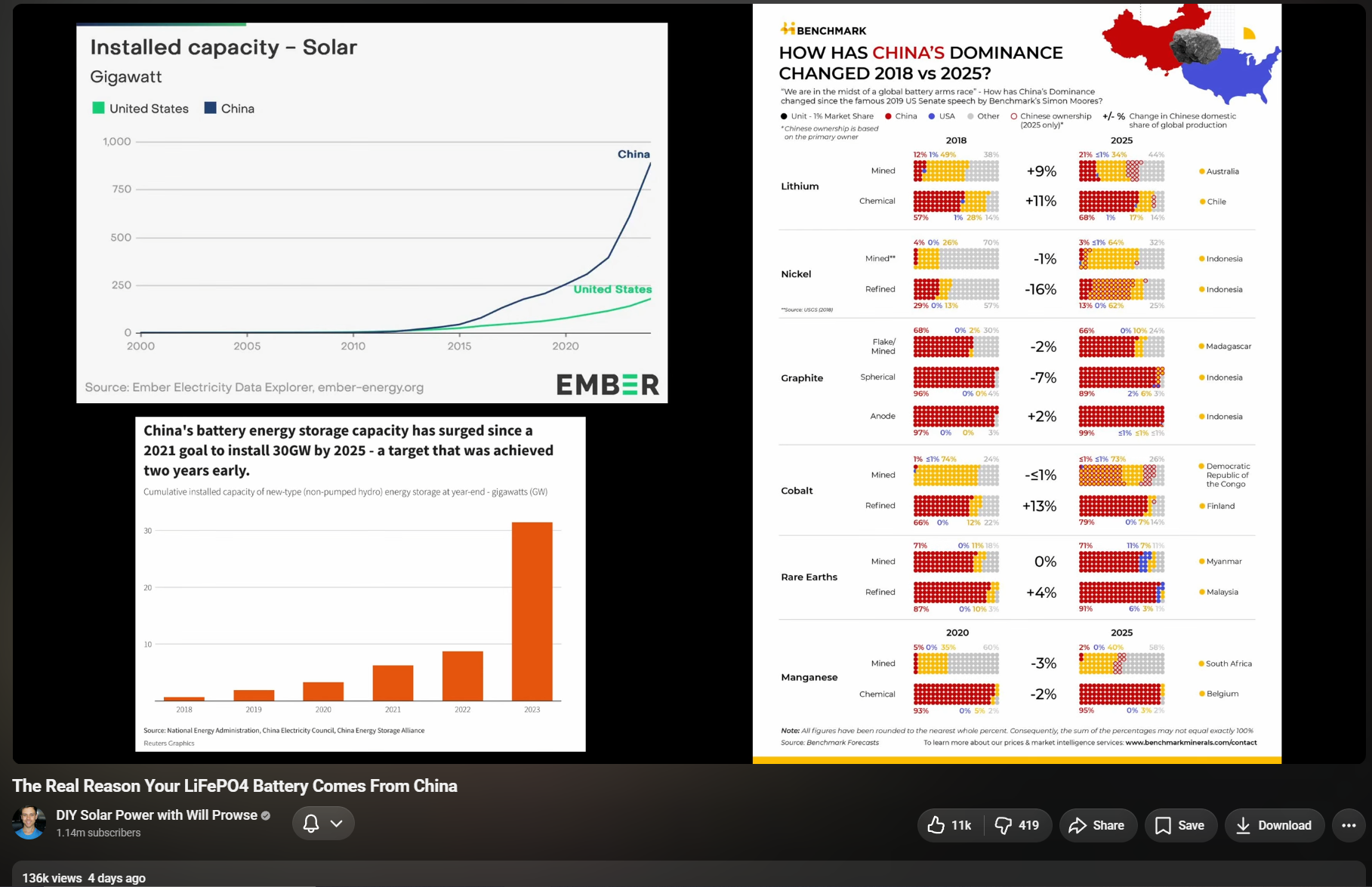Click the "1.14m subscribers" count
This screenshot has width=1372, height=887.
coord(98,833)
